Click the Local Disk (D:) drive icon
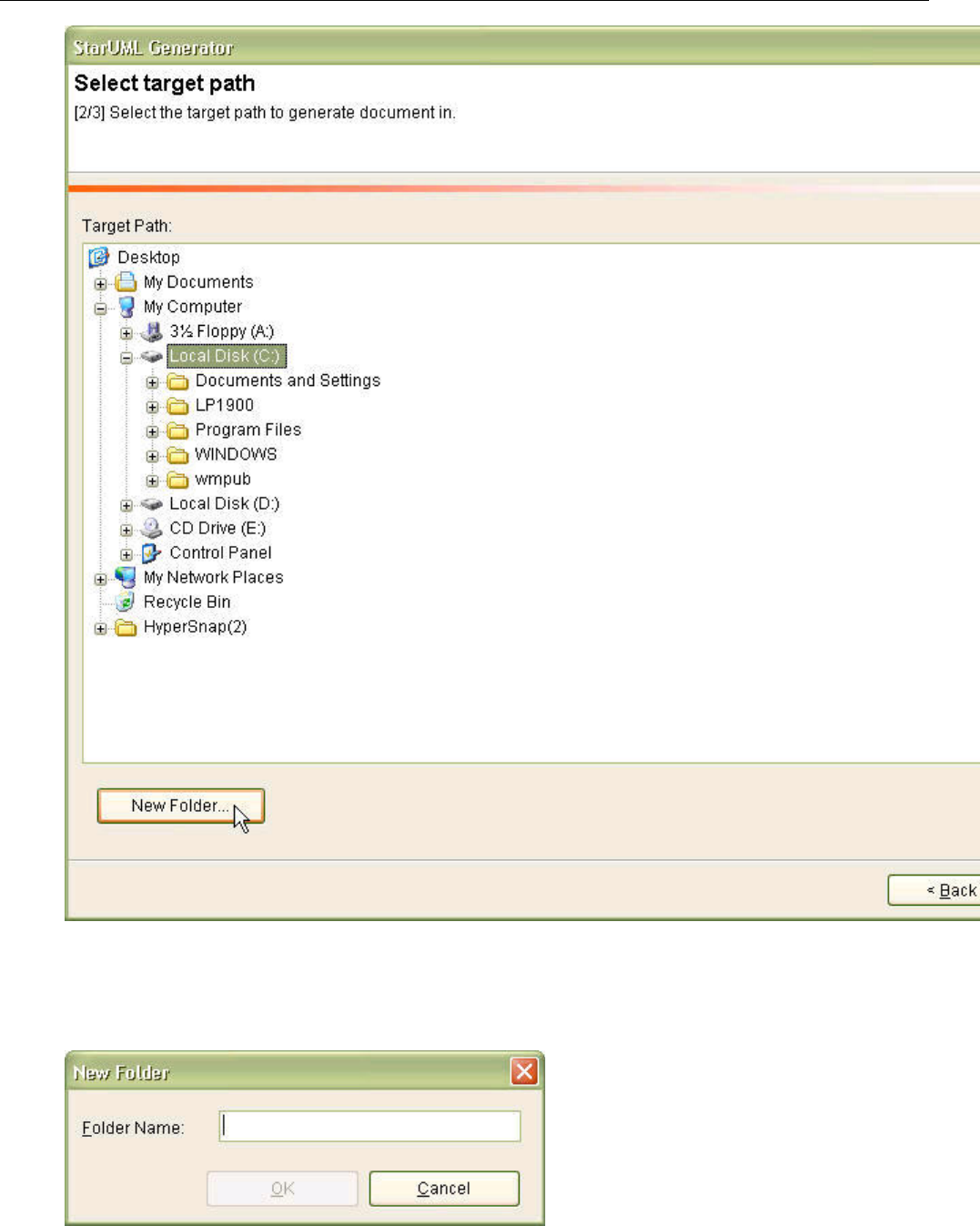 (152, 503)
